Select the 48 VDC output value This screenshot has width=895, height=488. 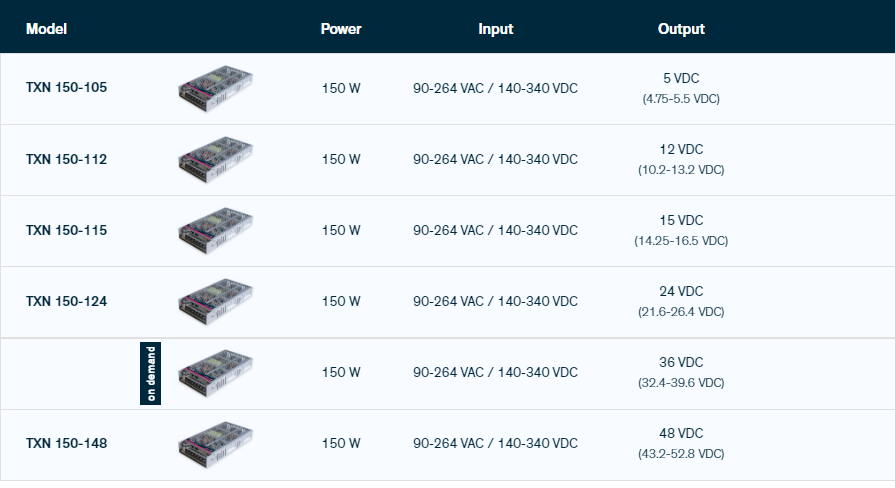coord(681,433)
